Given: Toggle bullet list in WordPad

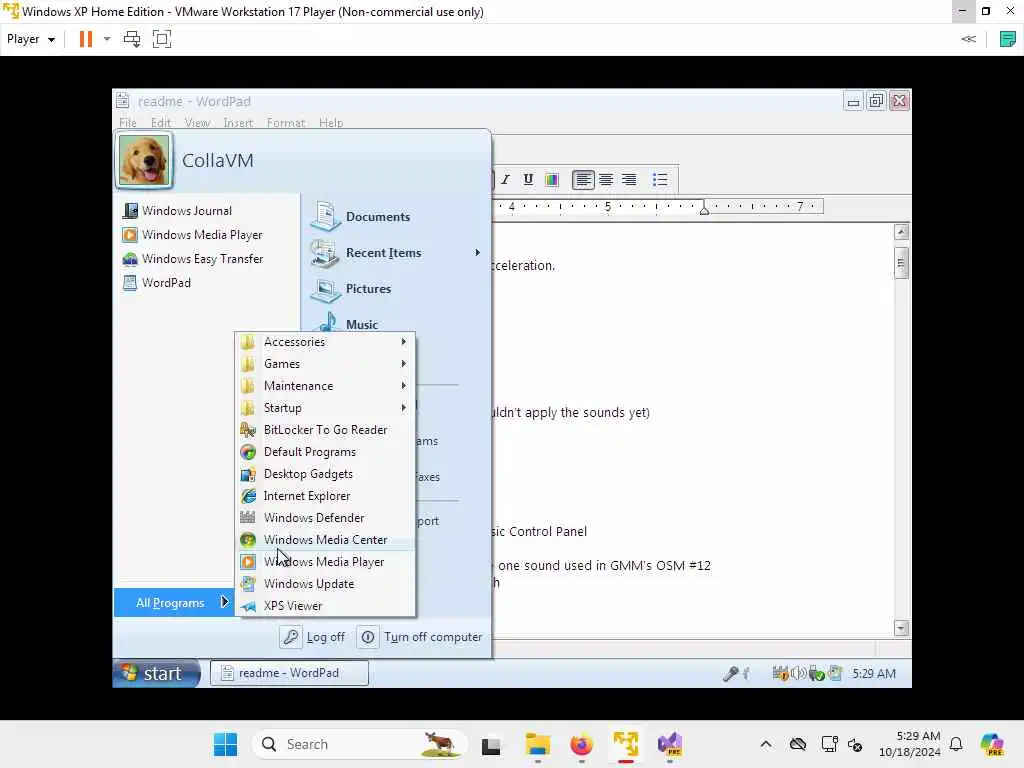Looking at the screenshot, I should tap(660, 180).
